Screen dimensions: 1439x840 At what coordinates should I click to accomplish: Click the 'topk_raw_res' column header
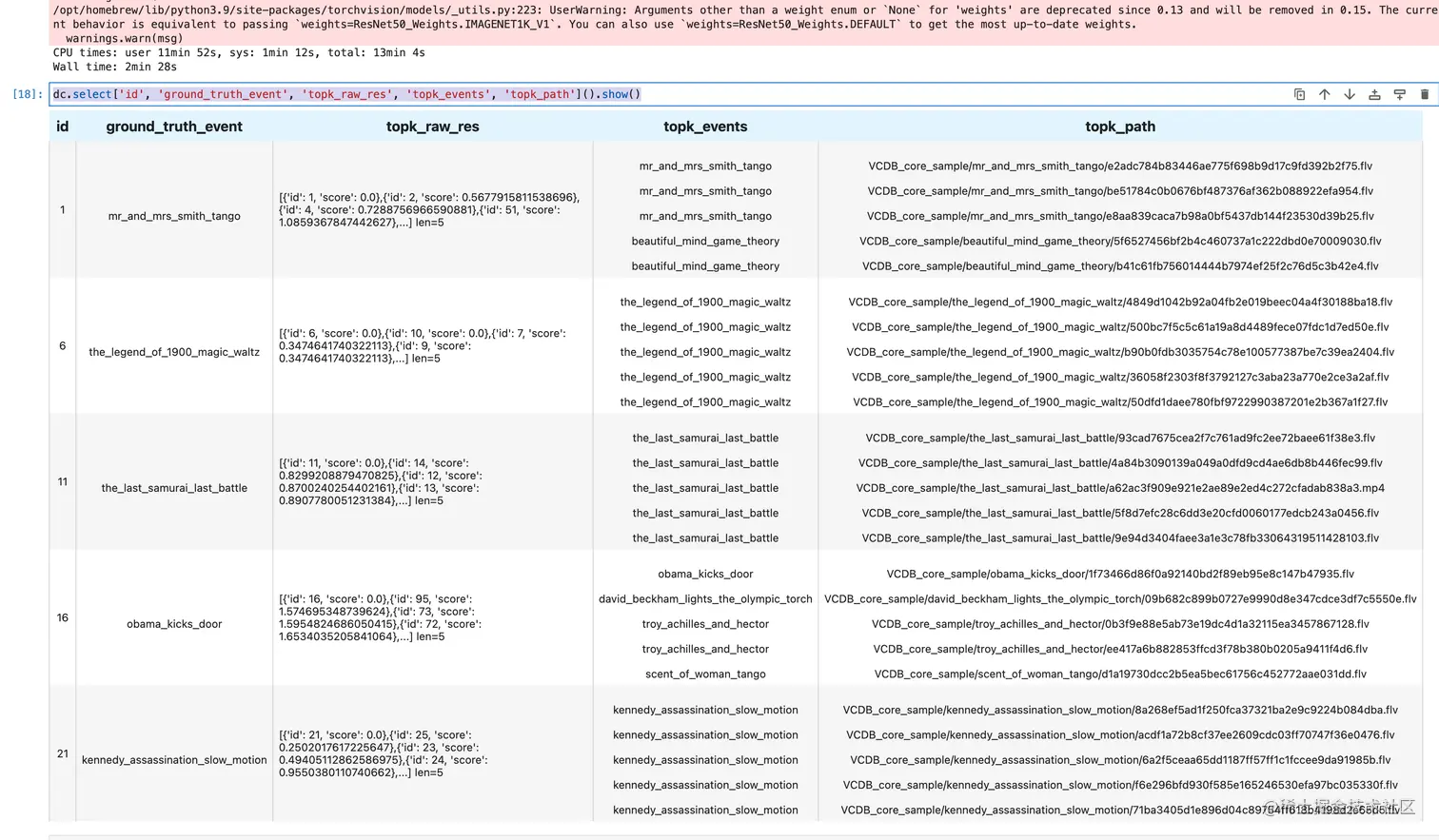pos(433,127)
